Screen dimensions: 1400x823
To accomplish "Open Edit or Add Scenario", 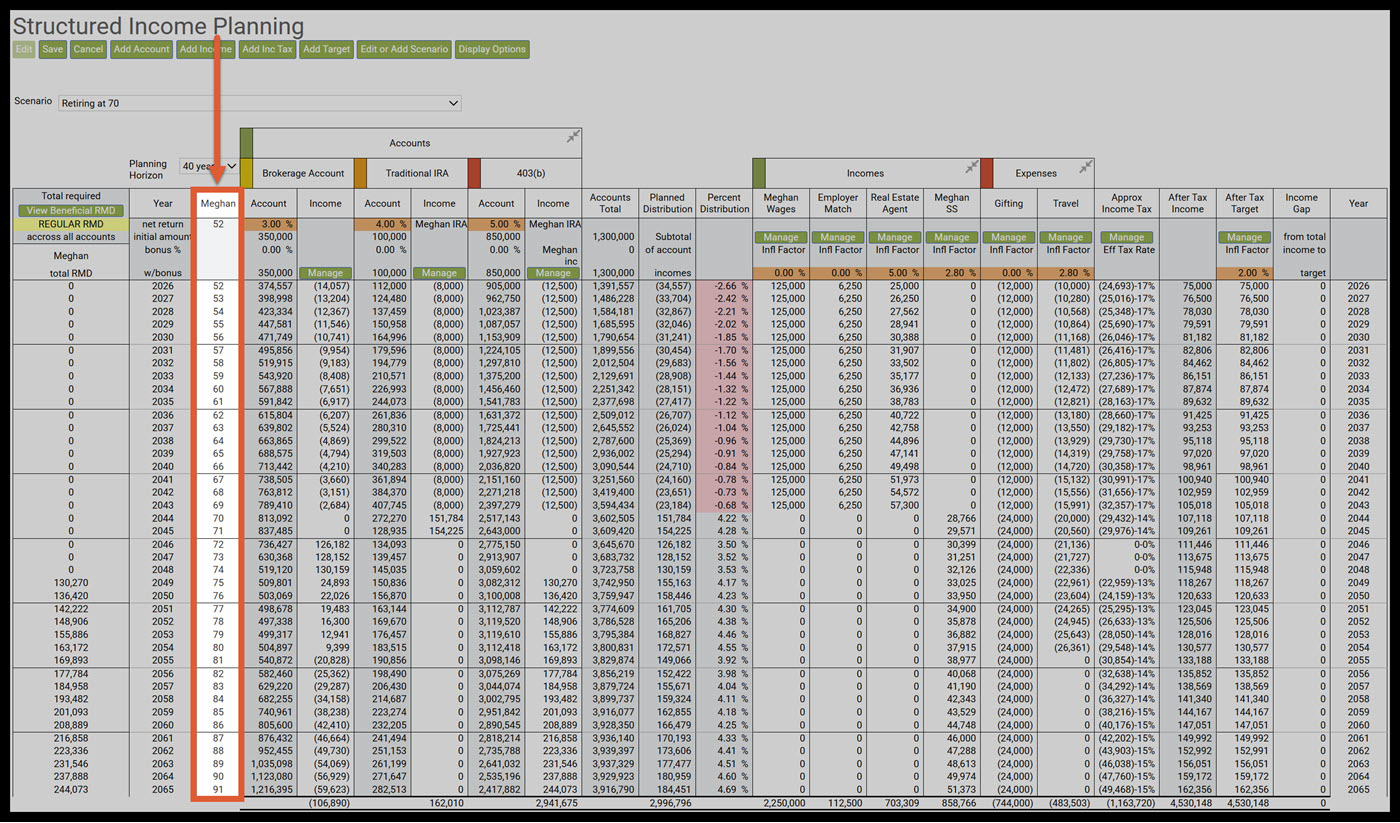I will (405, 49).
